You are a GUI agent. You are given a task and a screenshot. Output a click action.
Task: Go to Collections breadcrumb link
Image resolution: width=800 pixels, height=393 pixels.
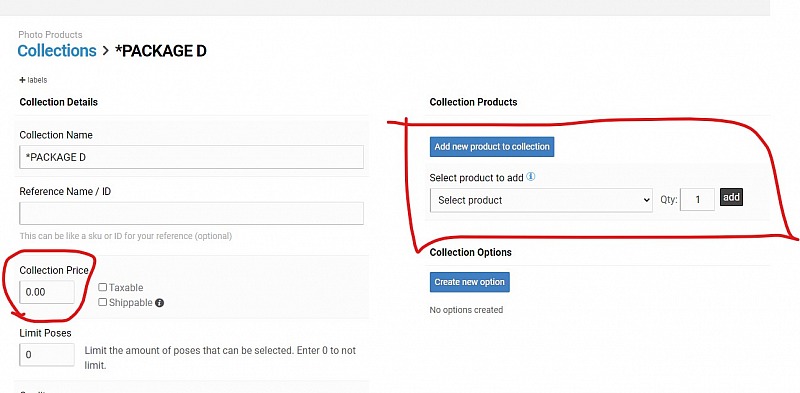(57, 51)
